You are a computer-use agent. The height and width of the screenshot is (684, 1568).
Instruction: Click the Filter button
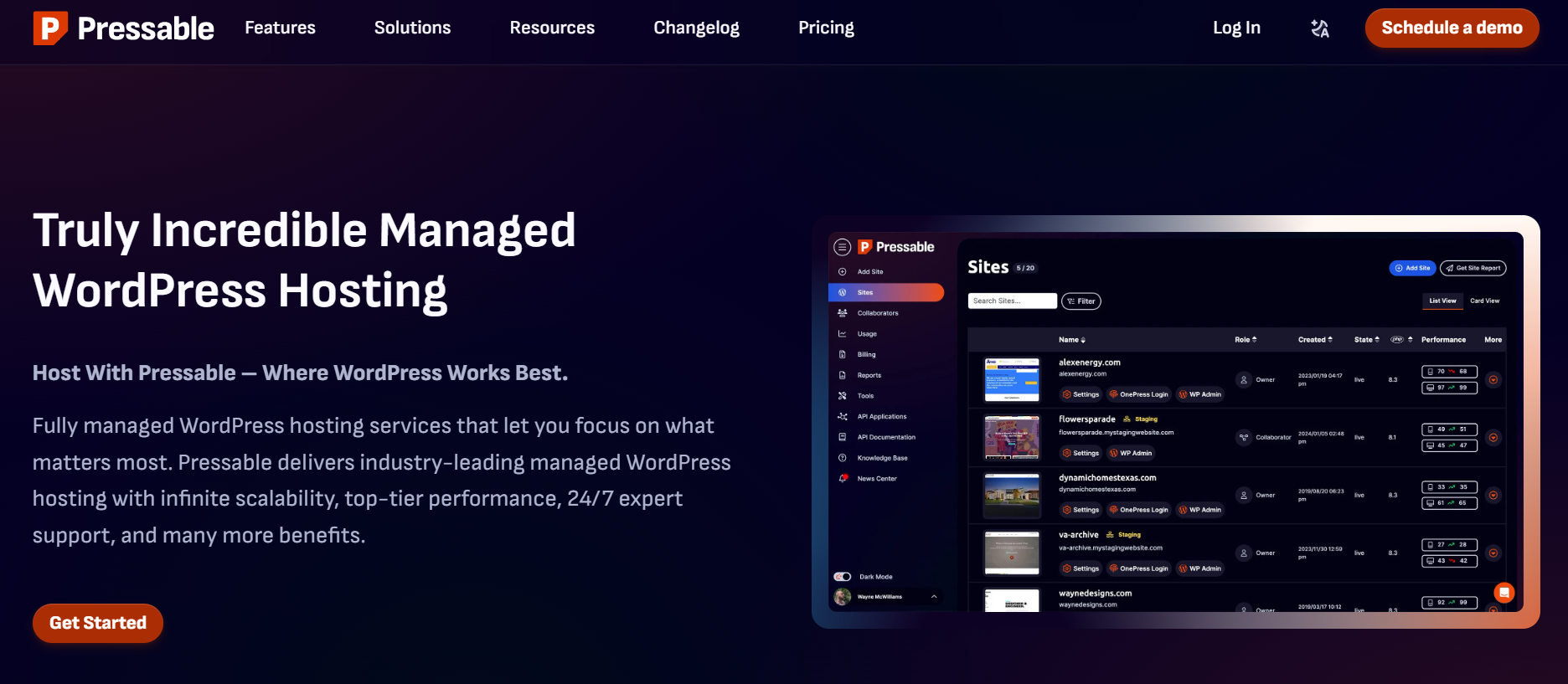coord(1081,301)
